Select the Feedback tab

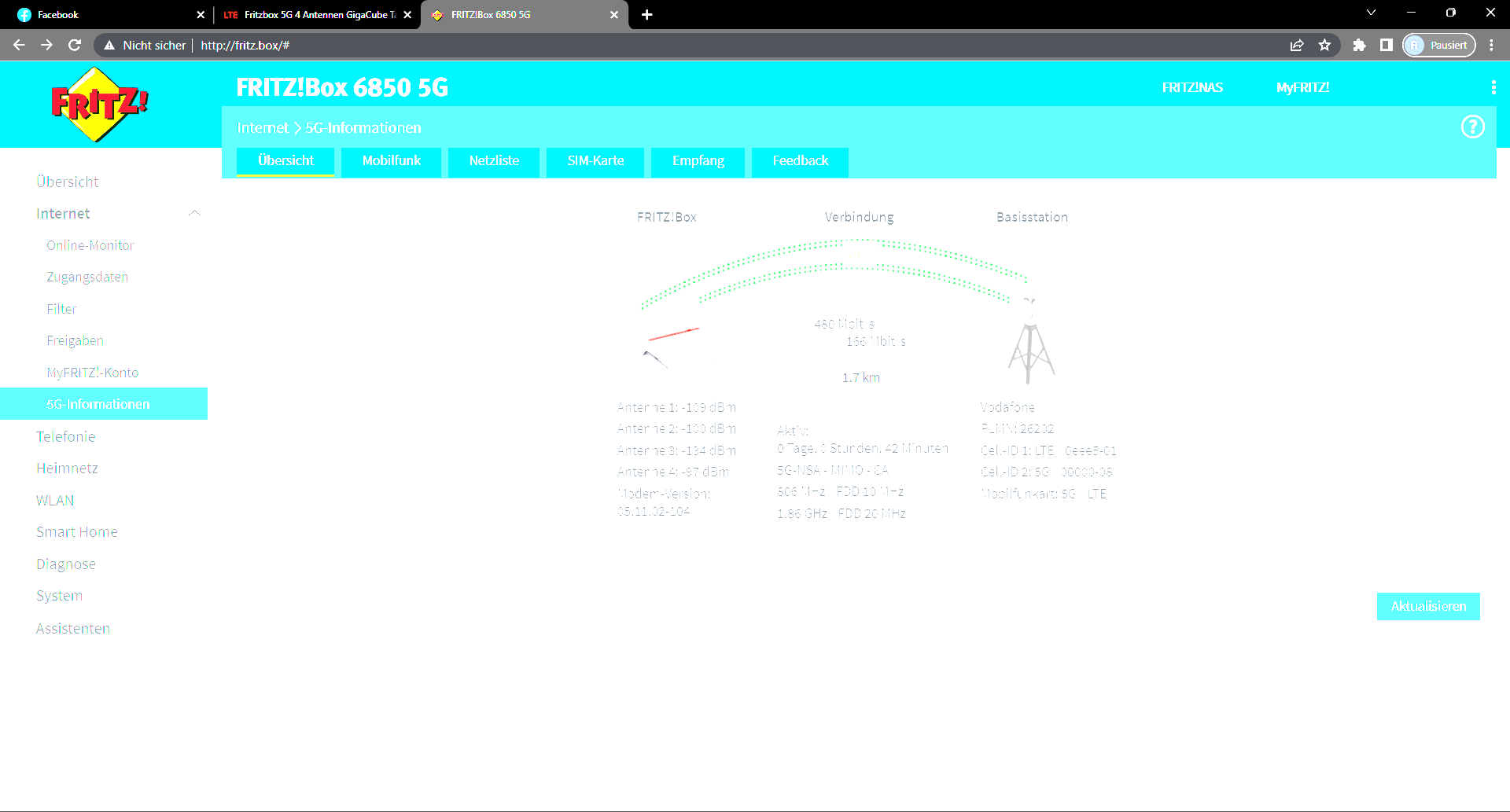pyautogui.click(x=800, y=161)
